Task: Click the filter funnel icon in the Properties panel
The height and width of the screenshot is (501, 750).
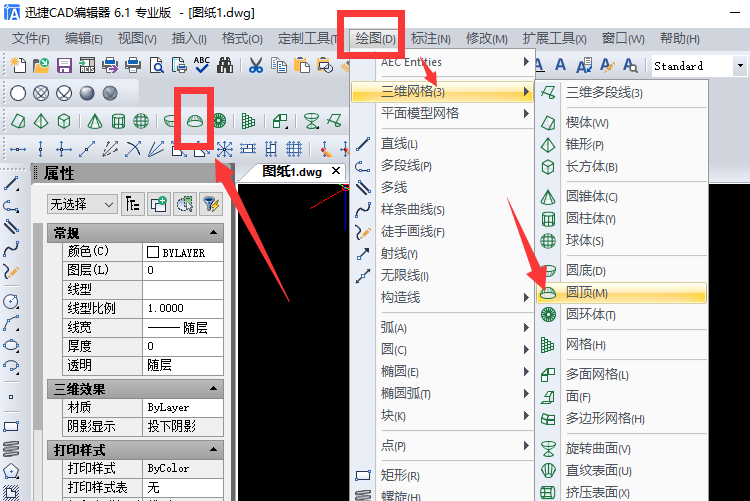Action: click(211, 204)
